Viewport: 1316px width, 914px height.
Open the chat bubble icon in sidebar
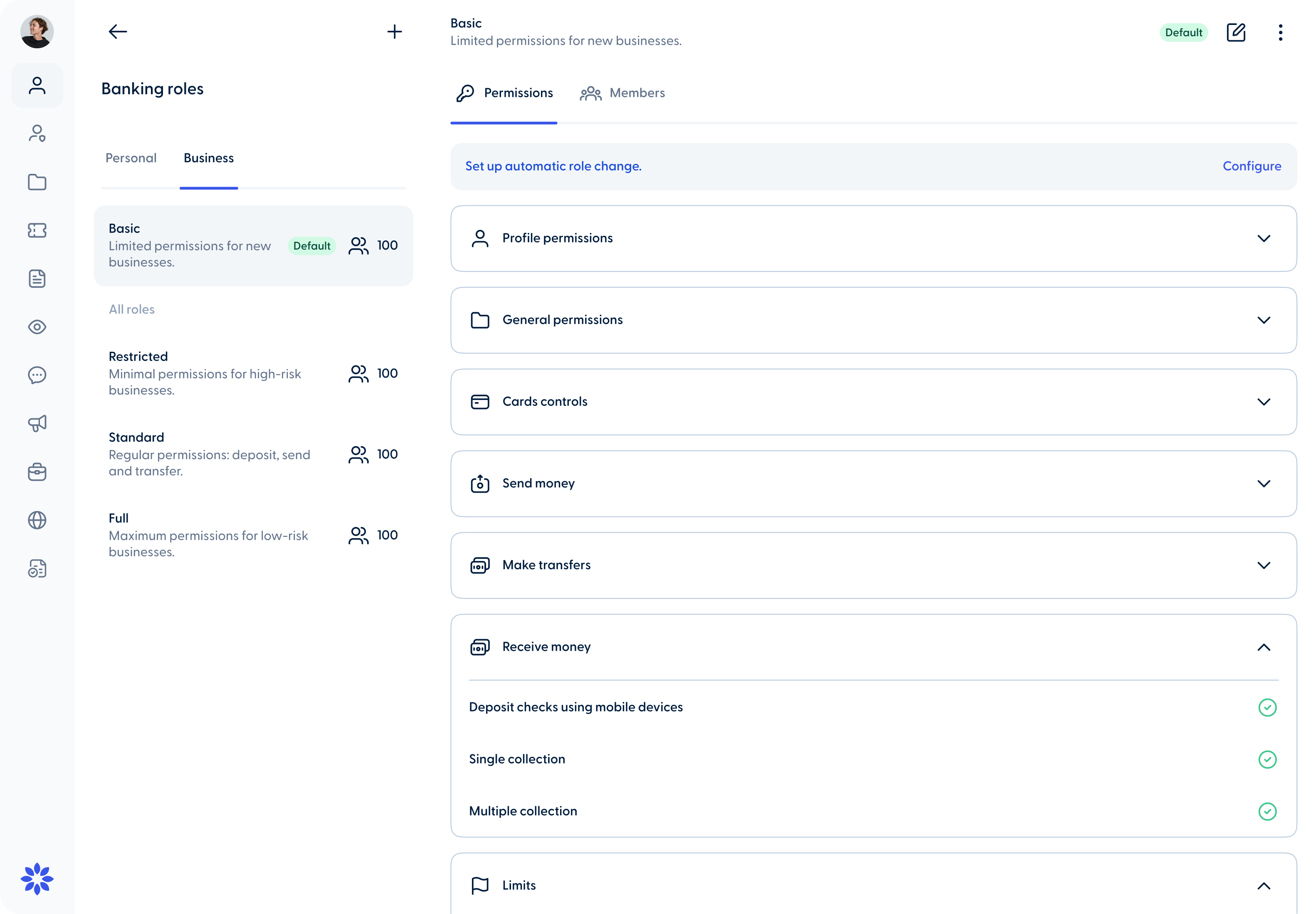point(37,375)
